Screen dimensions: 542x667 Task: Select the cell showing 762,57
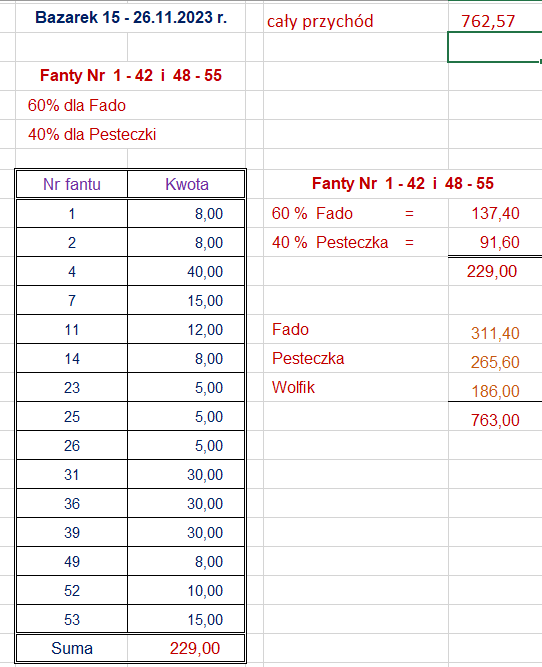pyautogui.click(x=495, y=20)
